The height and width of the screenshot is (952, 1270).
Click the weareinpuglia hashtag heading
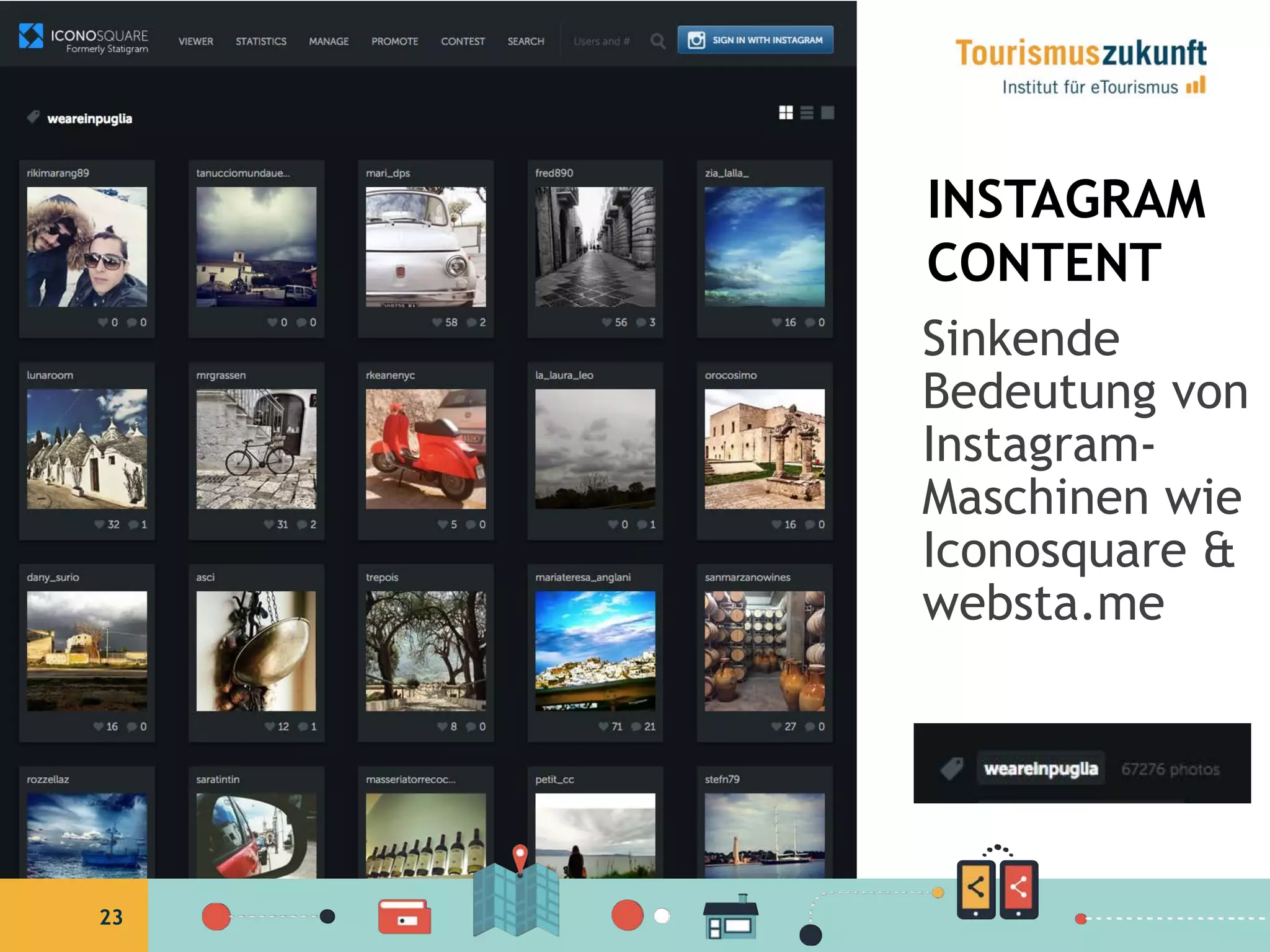(x=90, y=118)
